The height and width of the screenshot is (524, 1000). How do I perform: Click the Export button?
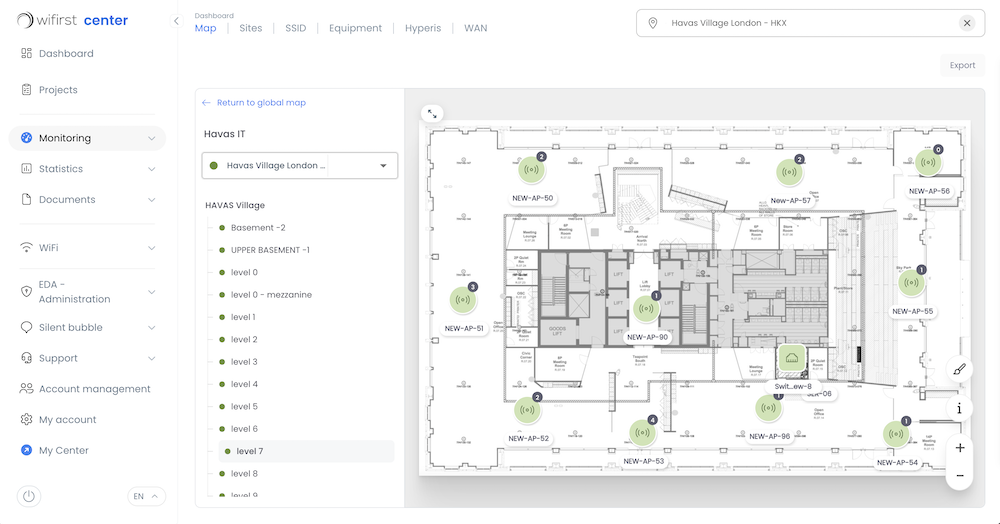coord(962,66)
